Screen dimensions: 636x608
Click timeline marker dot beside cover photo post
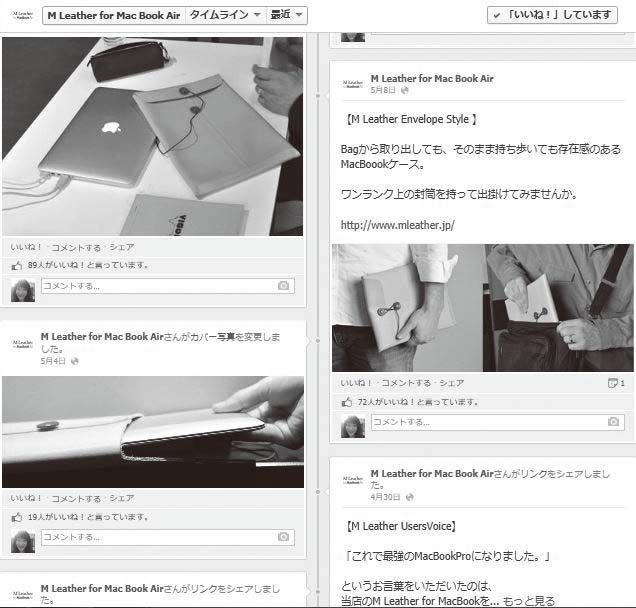point(318,341)
